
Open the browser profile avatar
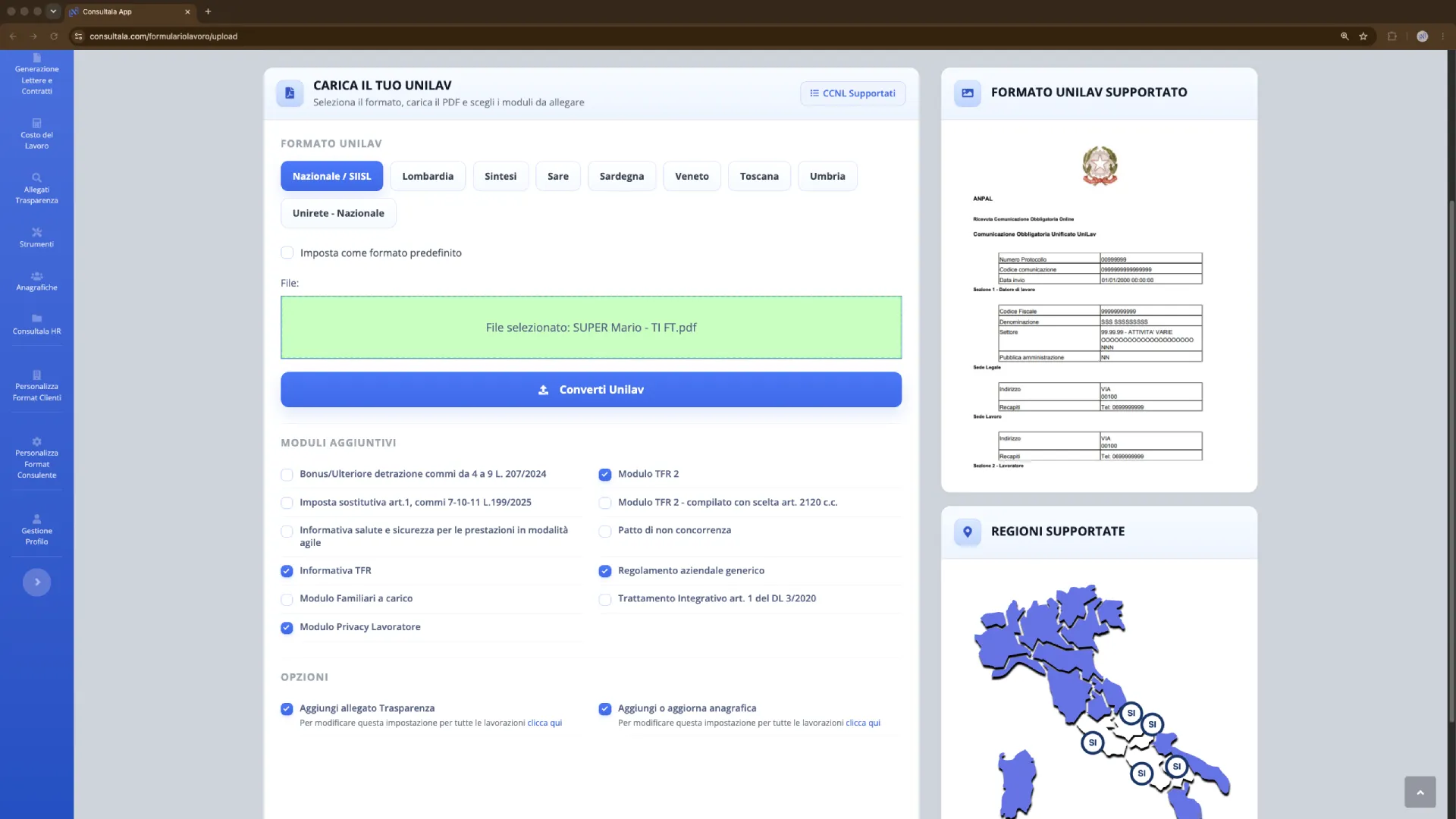click(x=1422, y=36)
